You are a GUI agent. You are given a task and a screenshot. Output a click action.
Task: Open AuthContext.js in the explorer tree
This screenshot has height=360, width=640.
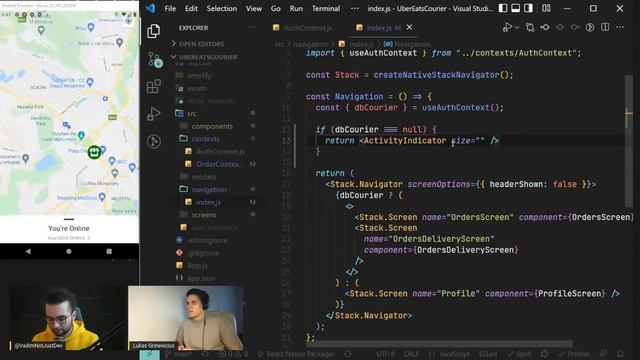[220, 151]
